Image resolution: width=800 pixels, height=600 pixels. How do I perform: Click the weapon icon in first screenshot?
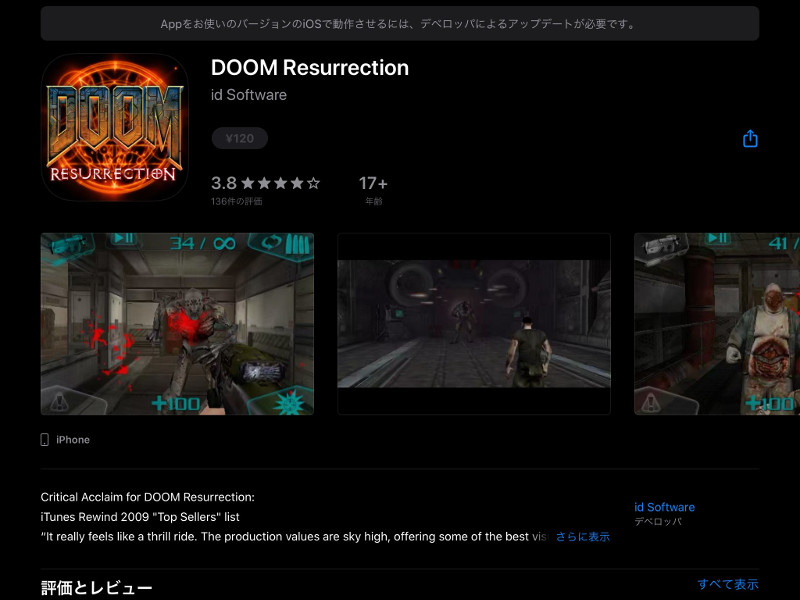click(x=62, y=244)
